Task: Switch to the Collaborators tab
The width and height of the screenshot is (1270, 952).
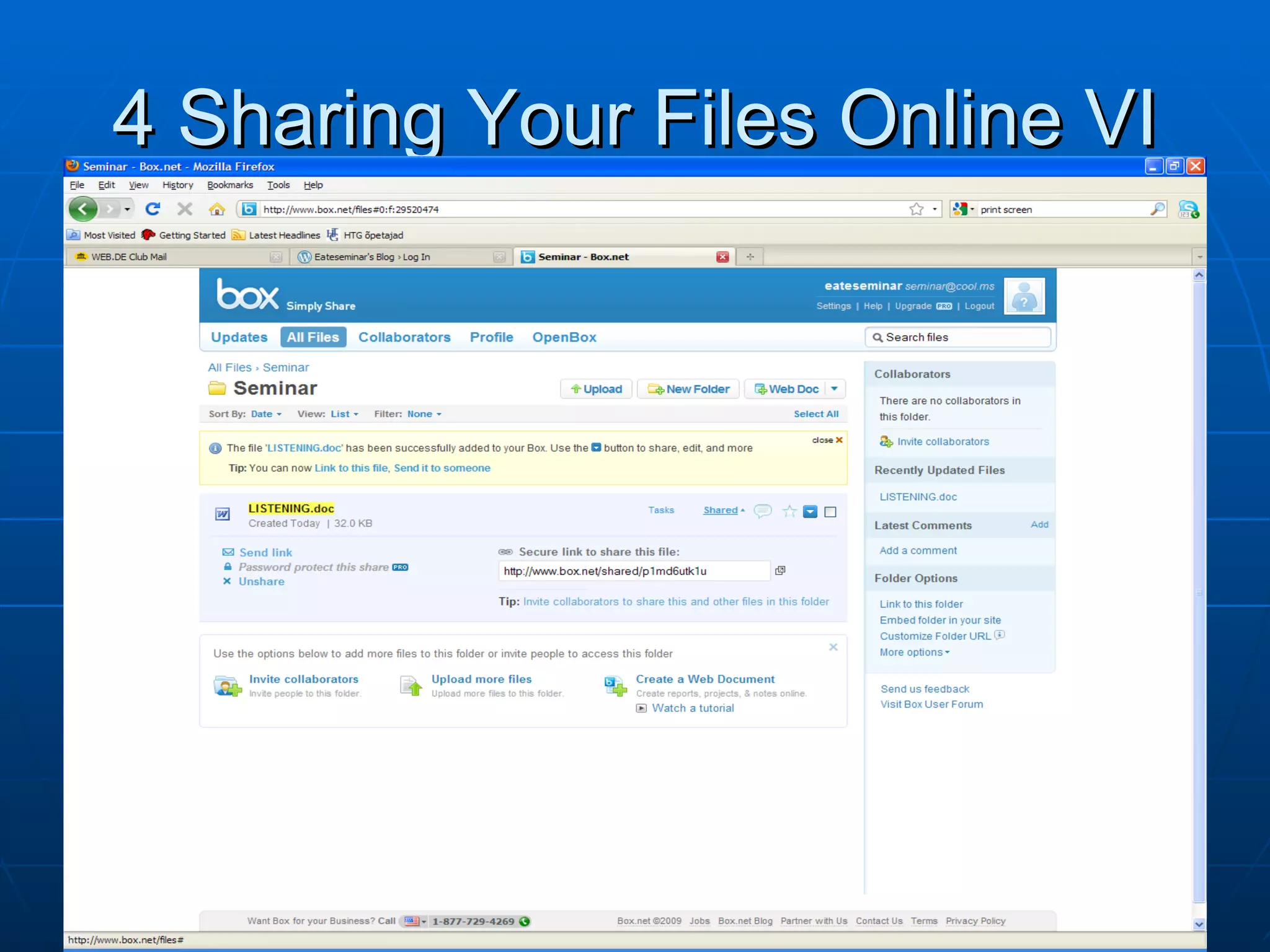Action: pos(404,337)
